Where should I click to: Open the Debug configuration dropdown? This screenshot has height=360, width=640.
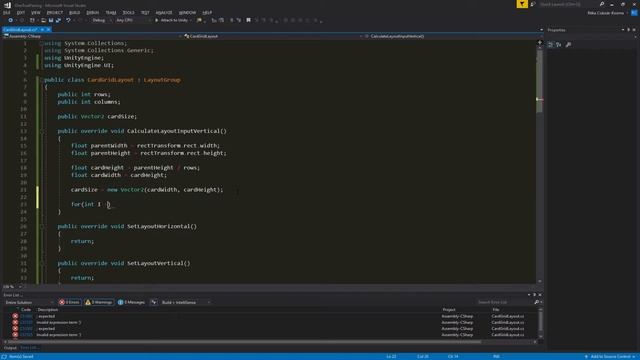click(102, 20)
